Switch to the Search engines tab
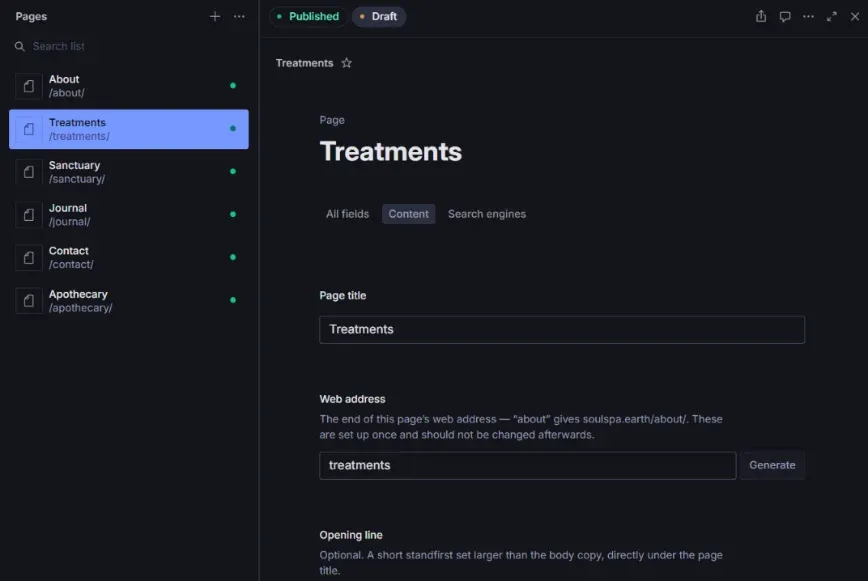Viewport: 868px width, 581px height. pyautogui.click(x=487, y=214)
